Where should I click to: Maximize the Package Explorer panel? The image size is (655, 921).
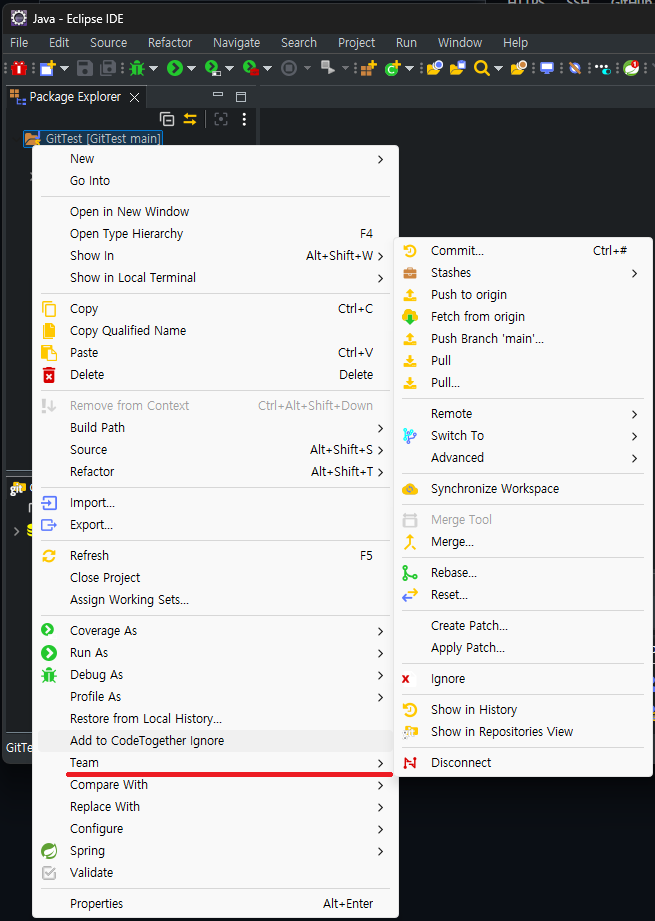tap(241, 97)
